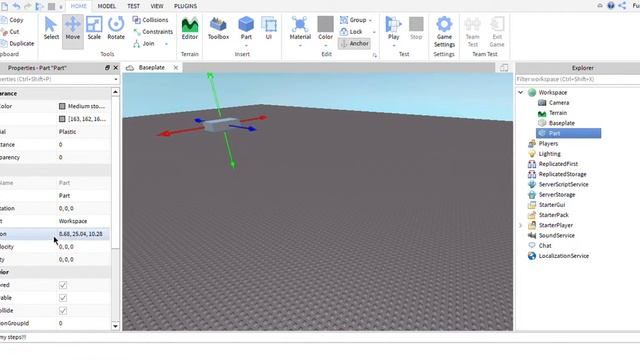Open the Terrain Editor
640x360 pixels.
[190, 29]
